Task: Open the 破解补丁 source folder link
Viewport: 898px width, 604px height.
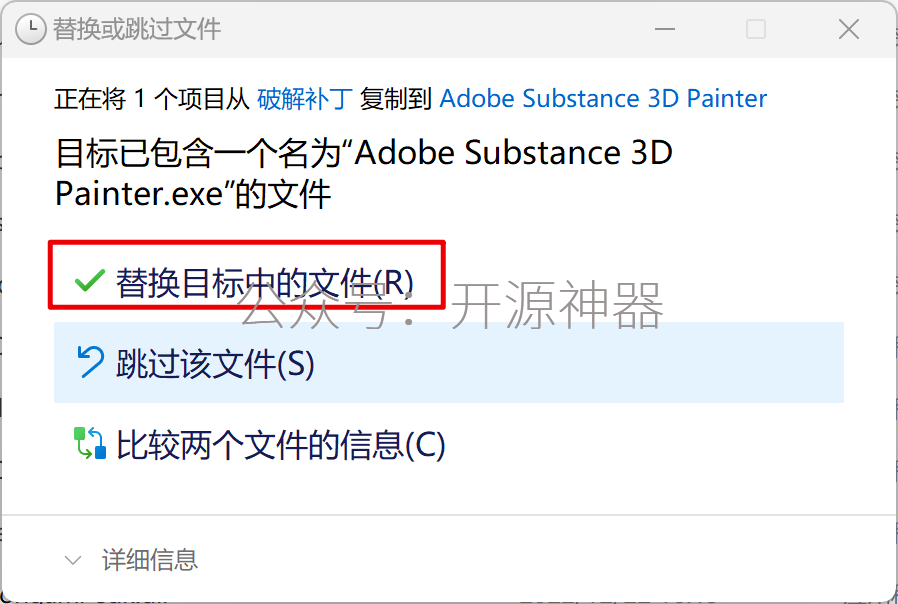Action: tap(304, 99)
